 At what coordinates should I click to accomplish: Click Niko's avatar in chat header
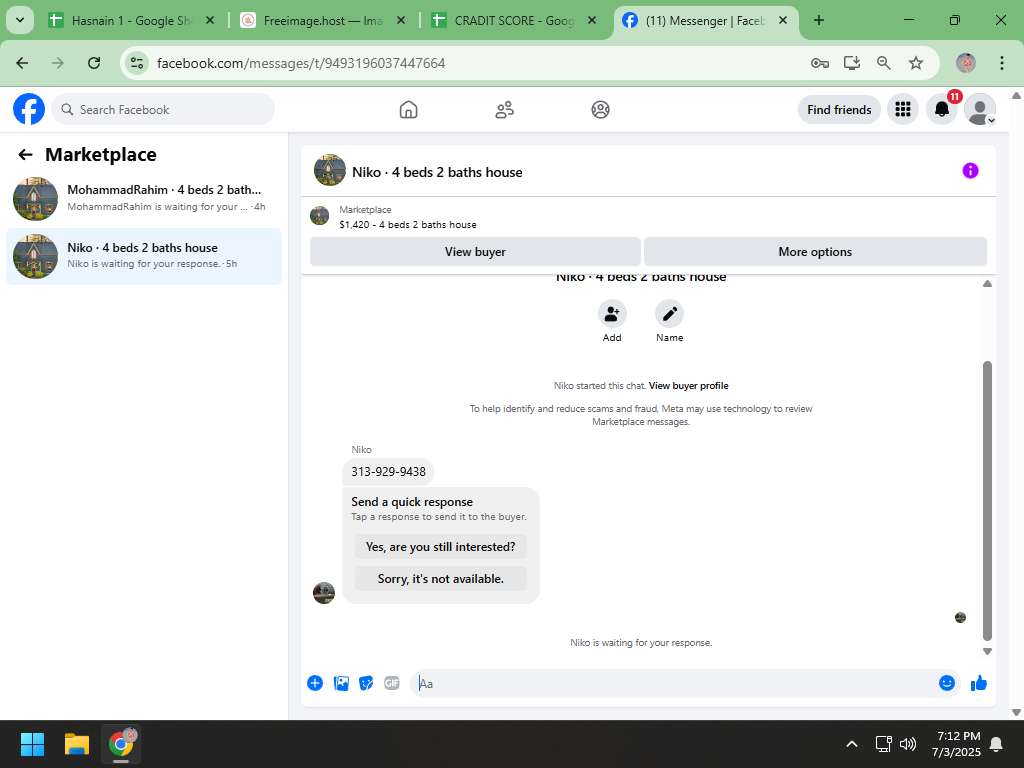click(330, 170)
